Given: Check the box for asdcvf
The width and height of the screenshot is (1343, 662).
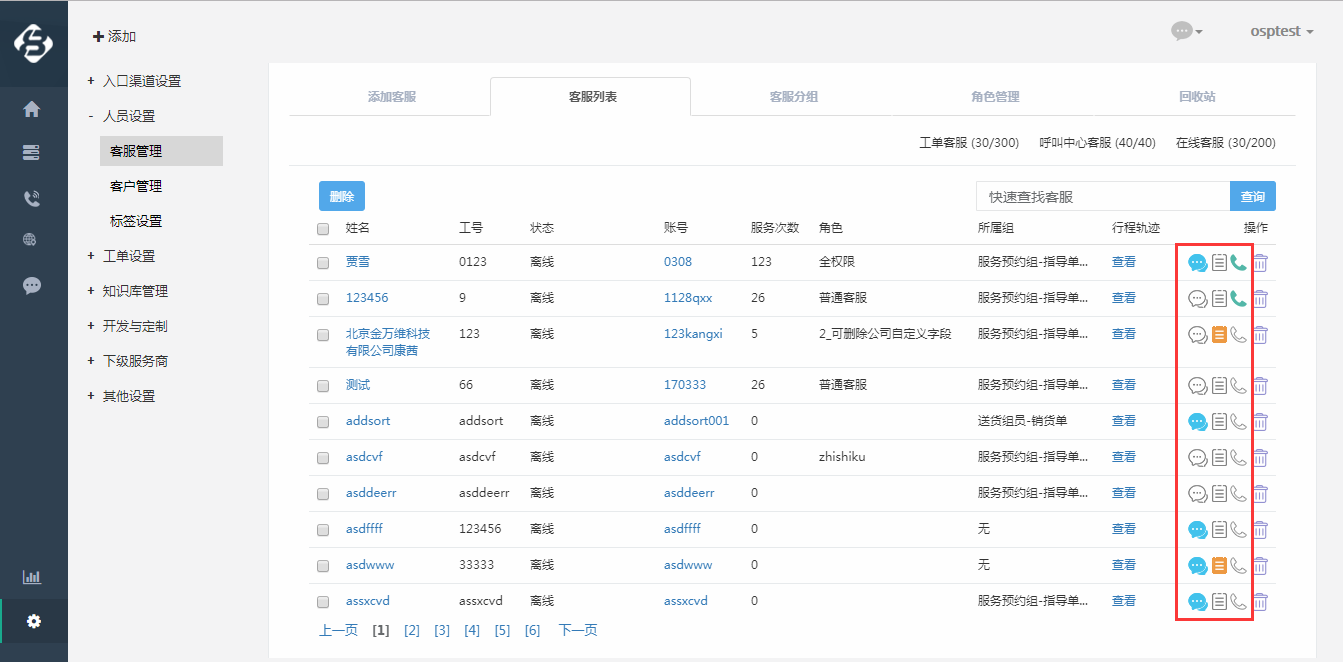Looking at the screenshot, I should click(323, 458).
